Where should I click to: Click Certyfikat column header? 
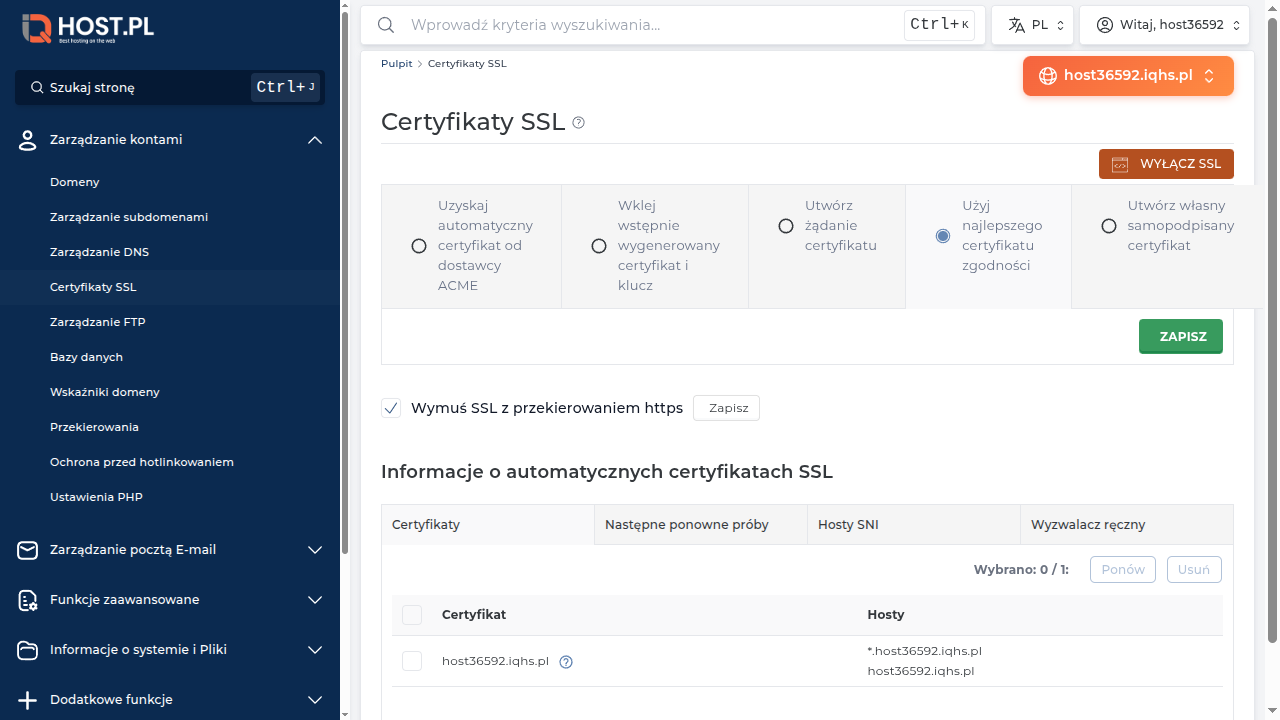474,615
